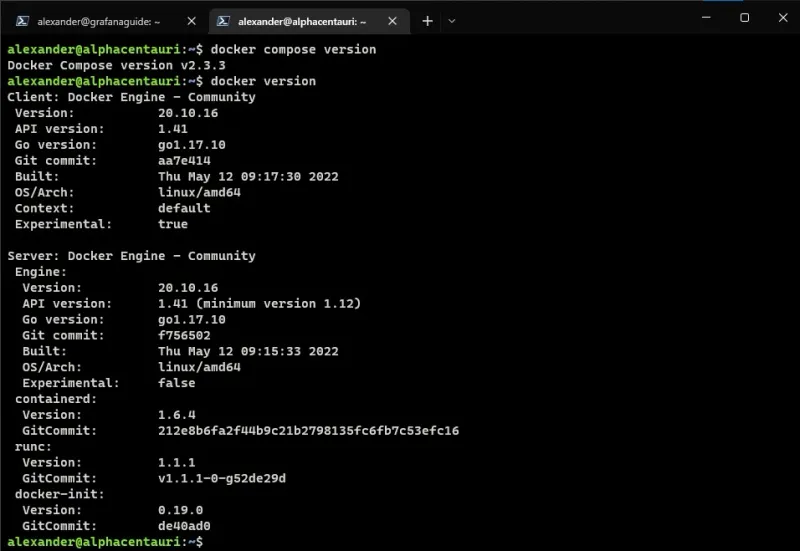This screenshot has width=800, height=551.
Task: Click the bottom empty shell prompt line
Action: coord(105,541)
